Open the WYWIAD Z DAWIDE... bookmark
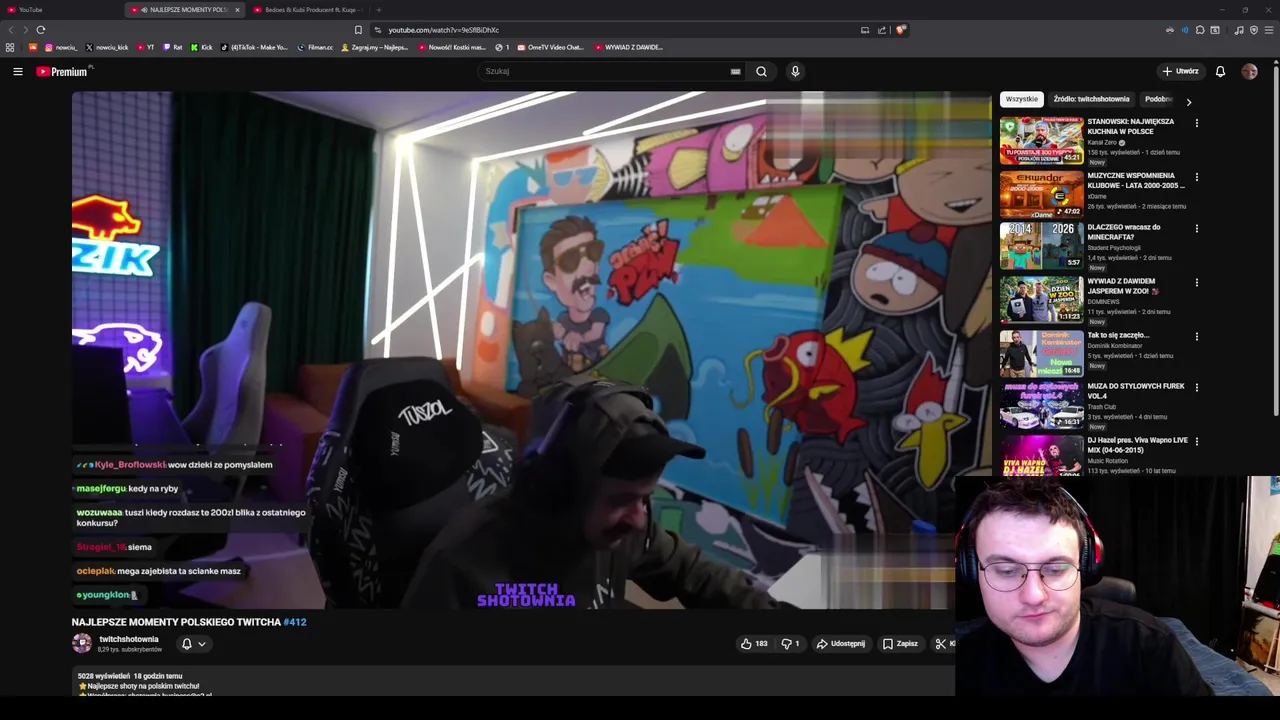This screenshot has height=720, width=1280. coord(629,47)
